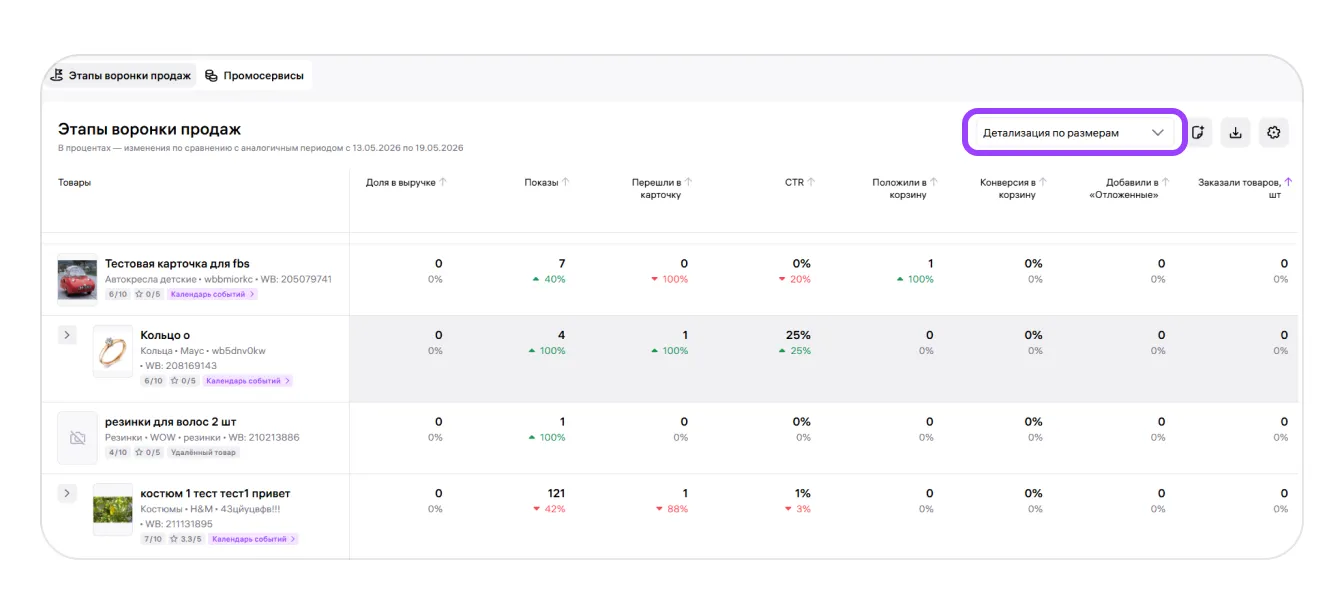Click the note icon beside the dropdown
The width and height of the screenshot is (1344, 614).
pyautogui.click(x=1198, y=133)
